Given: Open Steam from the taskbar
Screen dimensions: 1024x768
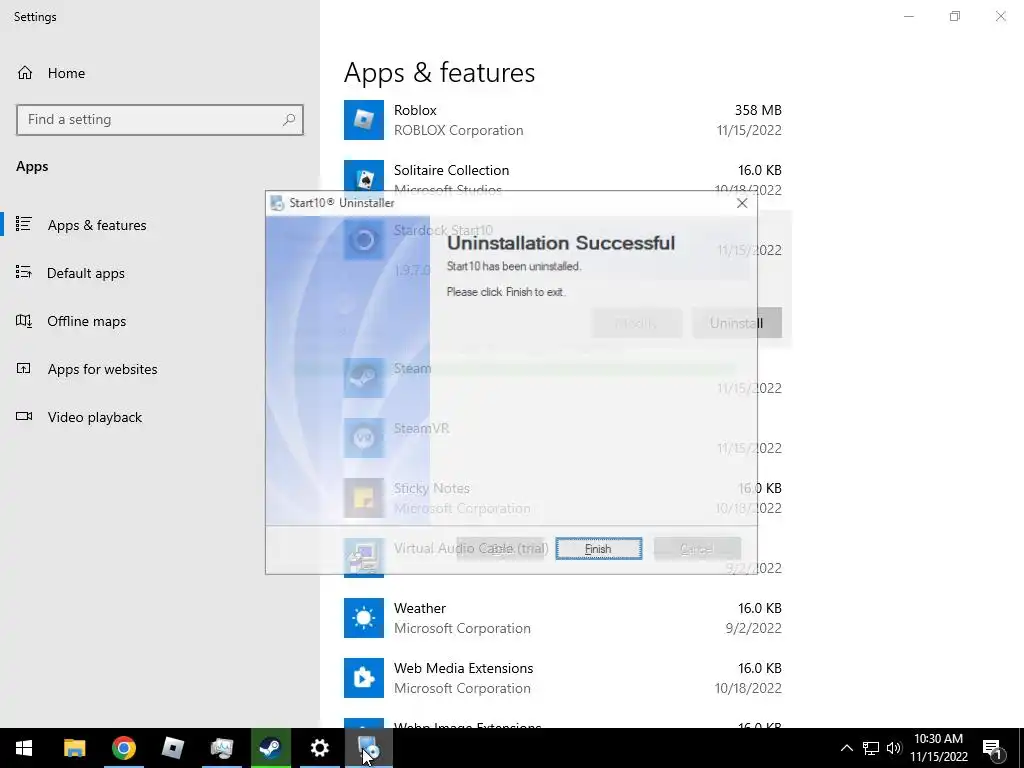Looking at the screenshot, I should click(x=270, y=748).
